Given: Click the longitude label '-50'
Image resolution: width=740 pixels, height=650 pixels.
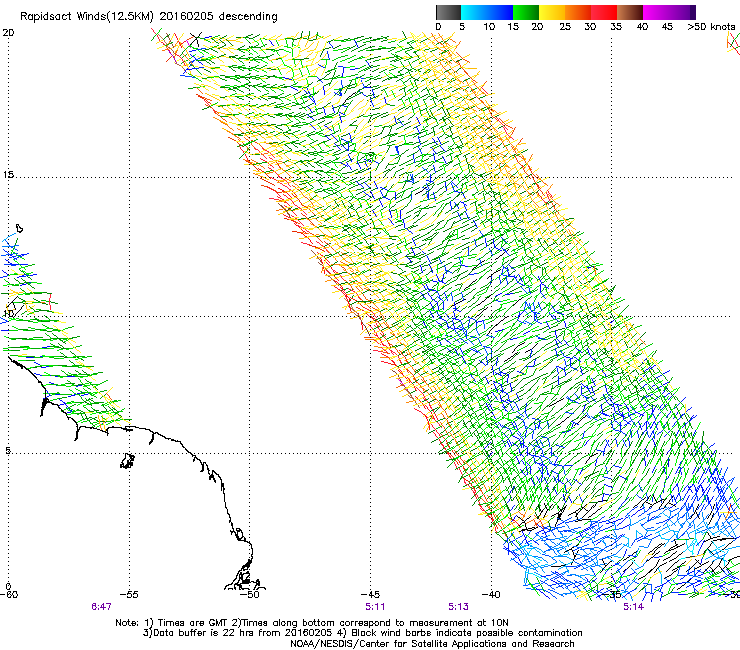Looking at the screenshot, I should coord(250,594).
